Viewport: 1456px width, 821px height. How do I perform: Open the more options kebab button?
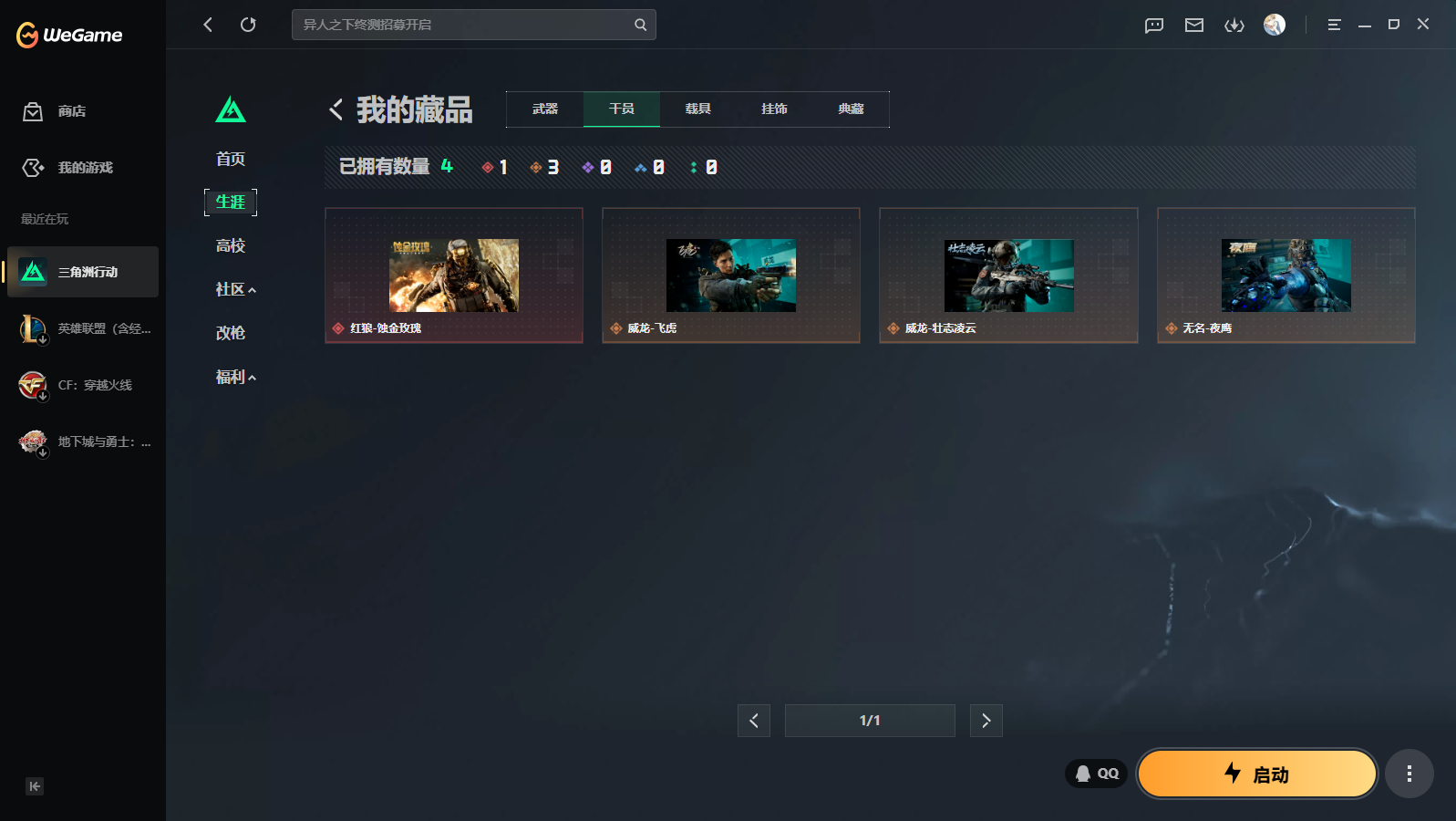tap(1410, 774)
